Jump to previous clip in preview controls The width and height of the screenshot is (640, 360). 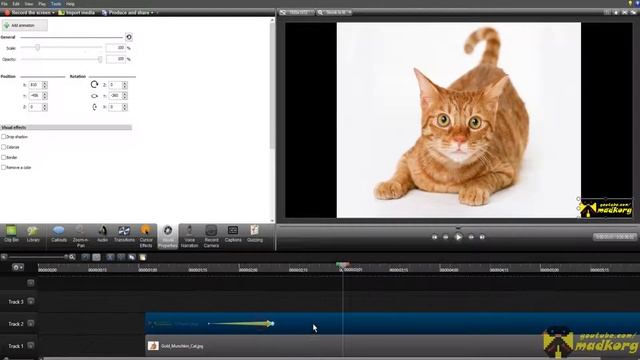(434, 237)
